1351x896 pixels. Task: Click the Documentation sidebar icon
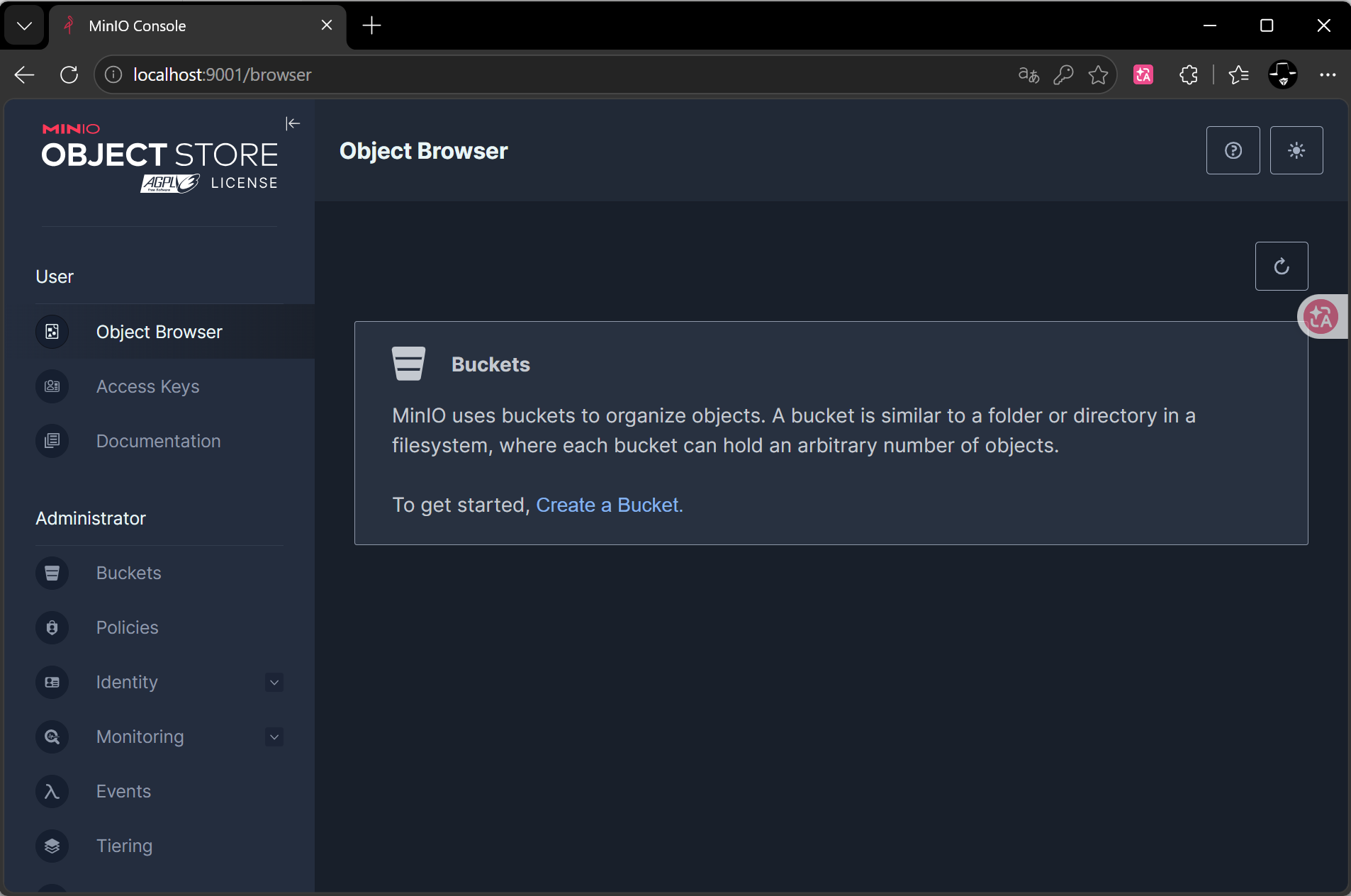point(52,441)
